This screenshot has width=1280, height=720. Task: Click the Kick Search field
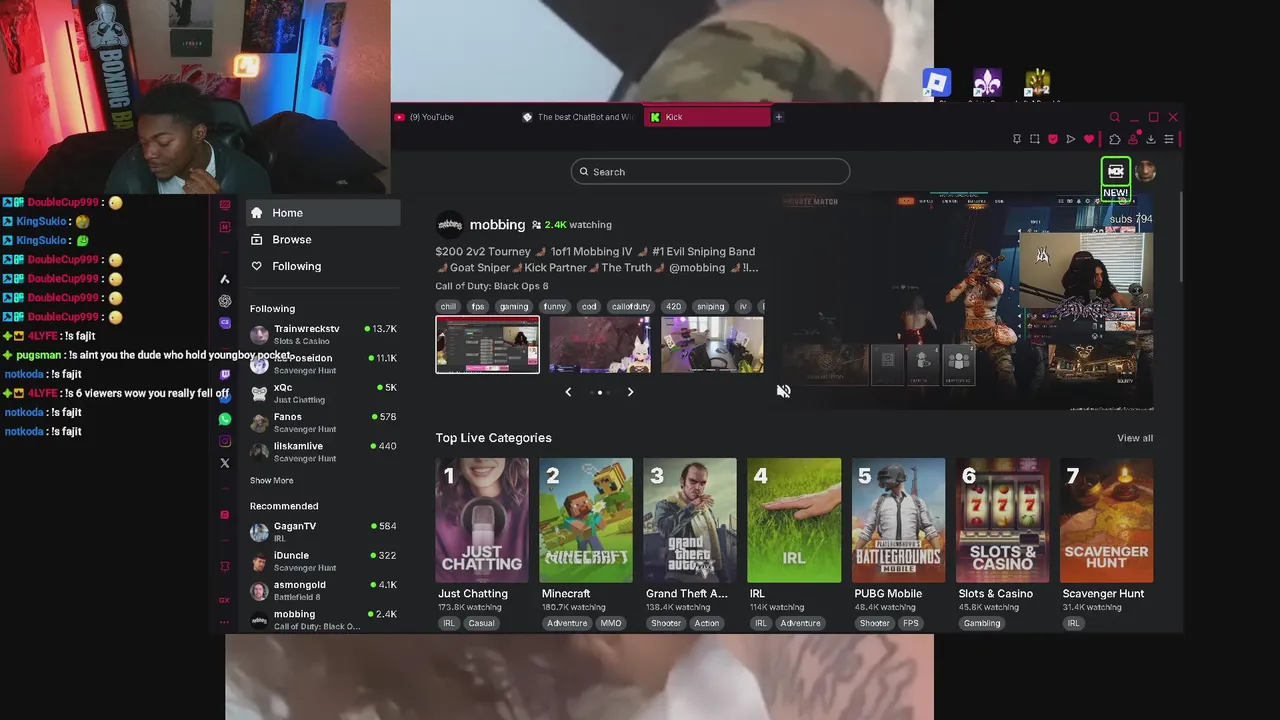click(710, 172)
